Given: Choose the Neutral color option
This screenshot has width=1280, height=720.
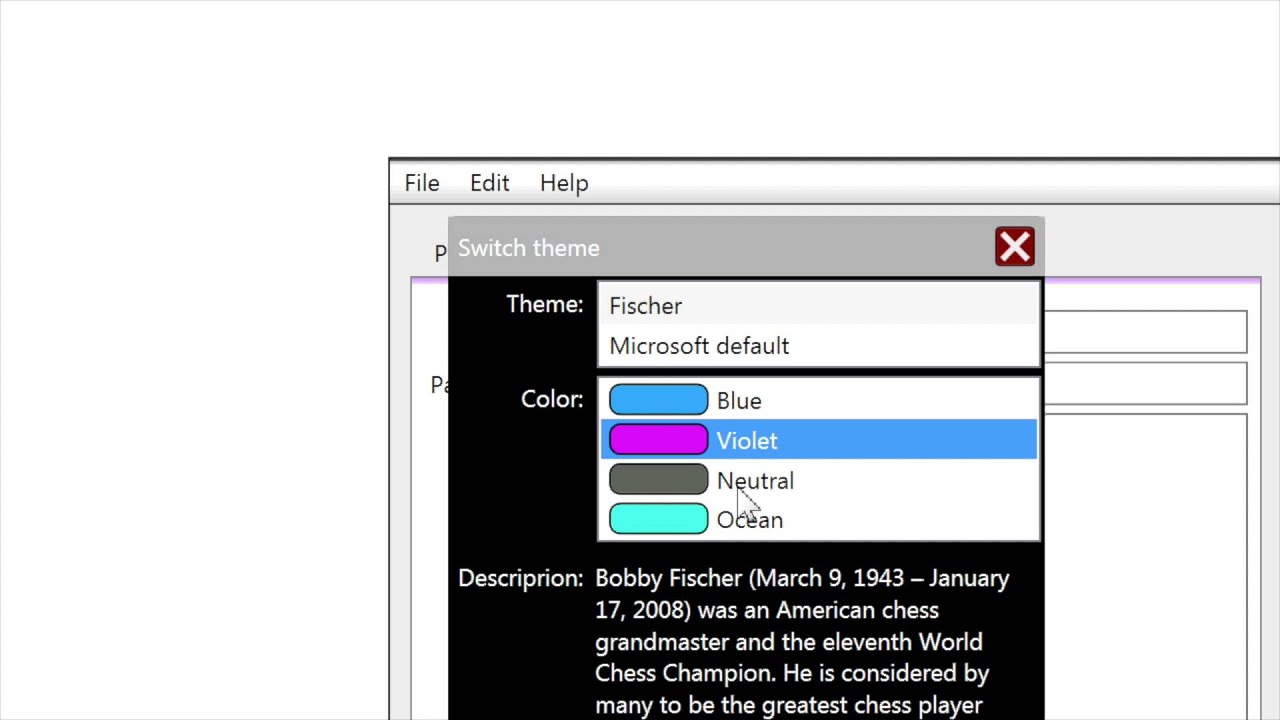Looking at the screenshot, I should pos(819,480).
